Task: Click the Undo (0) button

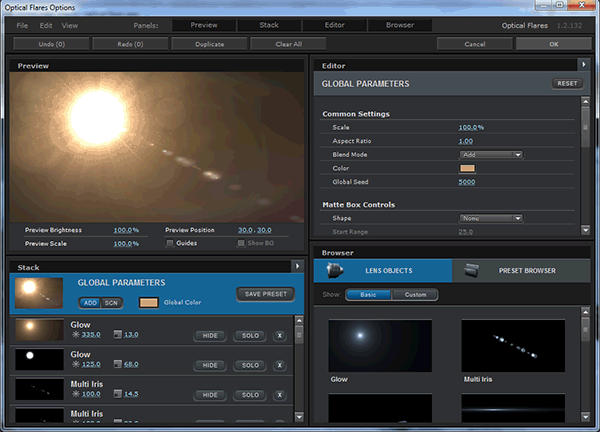Action: [x=51, y=44]
